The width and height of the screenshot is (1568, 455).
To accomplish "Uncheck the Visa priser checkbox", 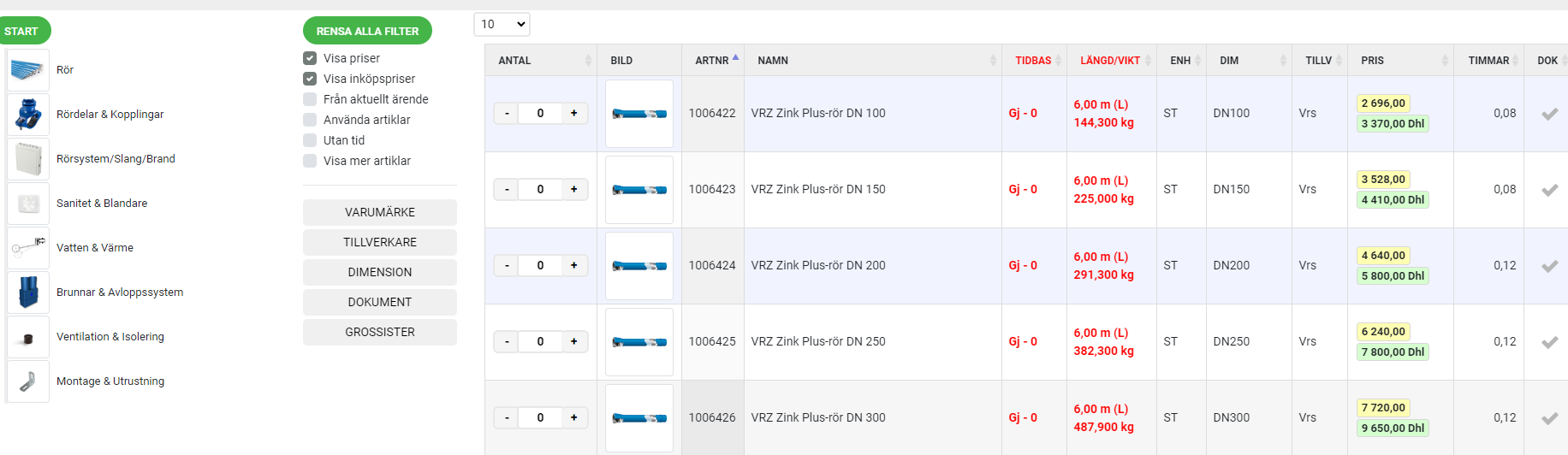I will click(x=310, y=58).
